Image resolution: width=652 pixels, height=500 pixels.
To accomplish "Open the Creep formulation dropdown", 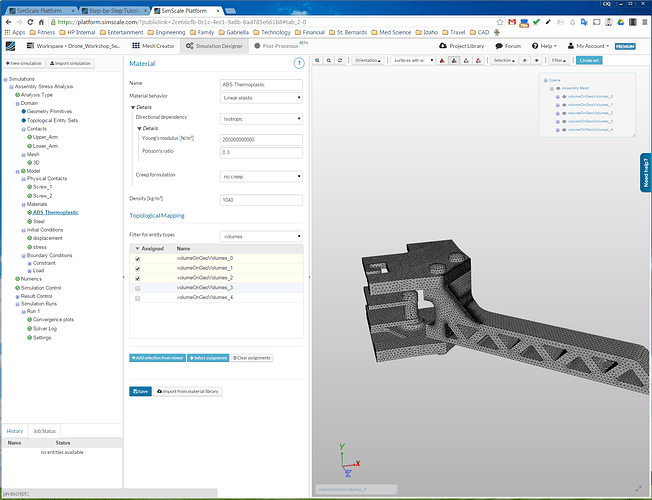I will 260,176.
